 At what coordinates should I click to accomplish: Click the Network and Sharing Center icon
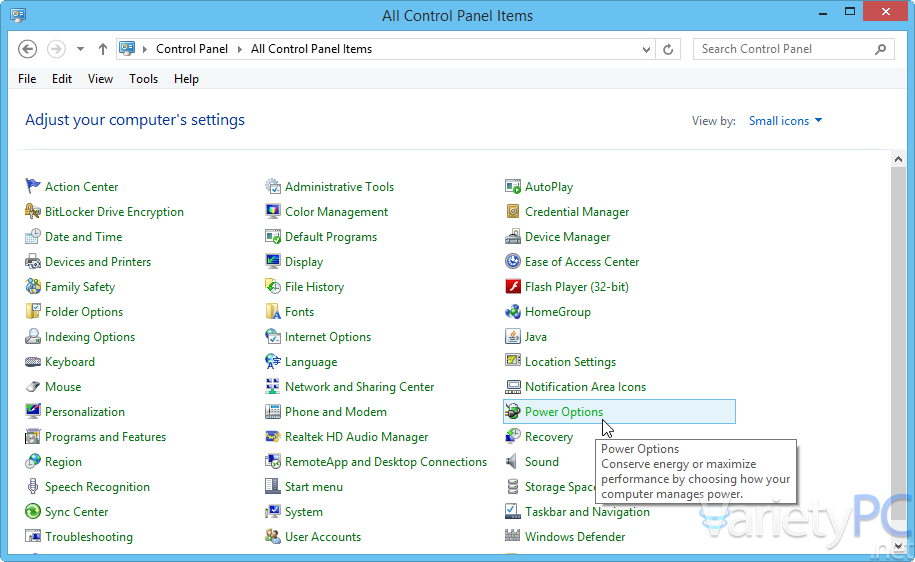(x=273, y=387)
